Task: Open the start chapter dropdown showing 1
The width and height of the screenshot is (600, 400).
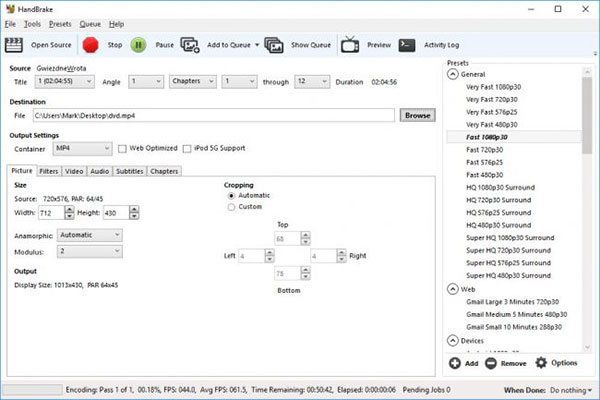Action: coord(239,82)
